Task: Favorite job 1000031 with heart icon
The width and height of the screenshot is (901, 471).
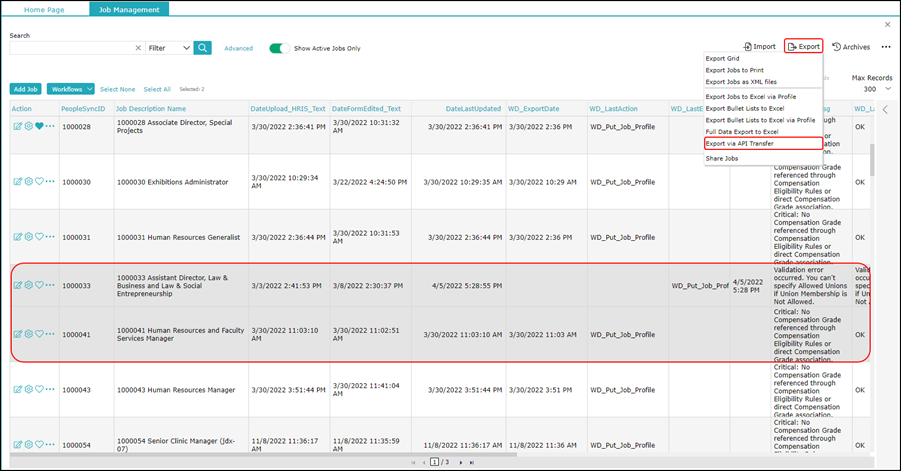Action: tap(39, 237)
